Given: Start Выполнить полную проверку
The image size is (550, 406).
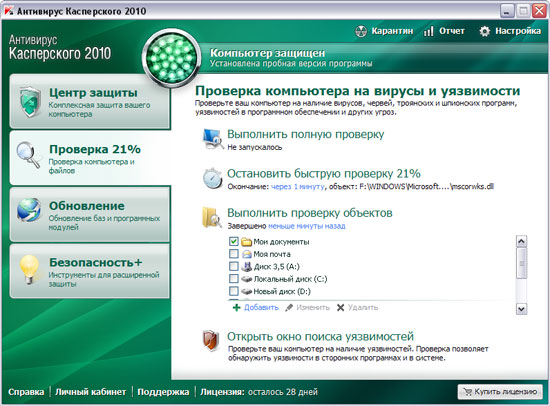Looking at the screenshot, I should click(x=306, y=134).
